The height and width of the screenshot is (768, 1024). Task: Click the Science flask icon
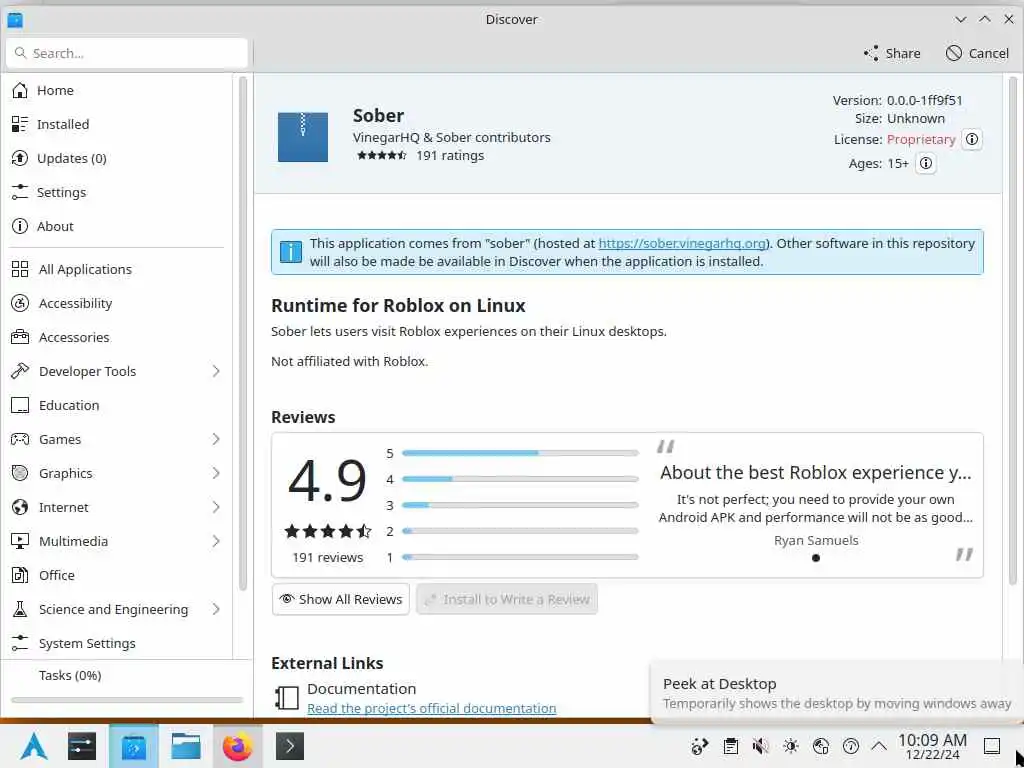[20, 609]
